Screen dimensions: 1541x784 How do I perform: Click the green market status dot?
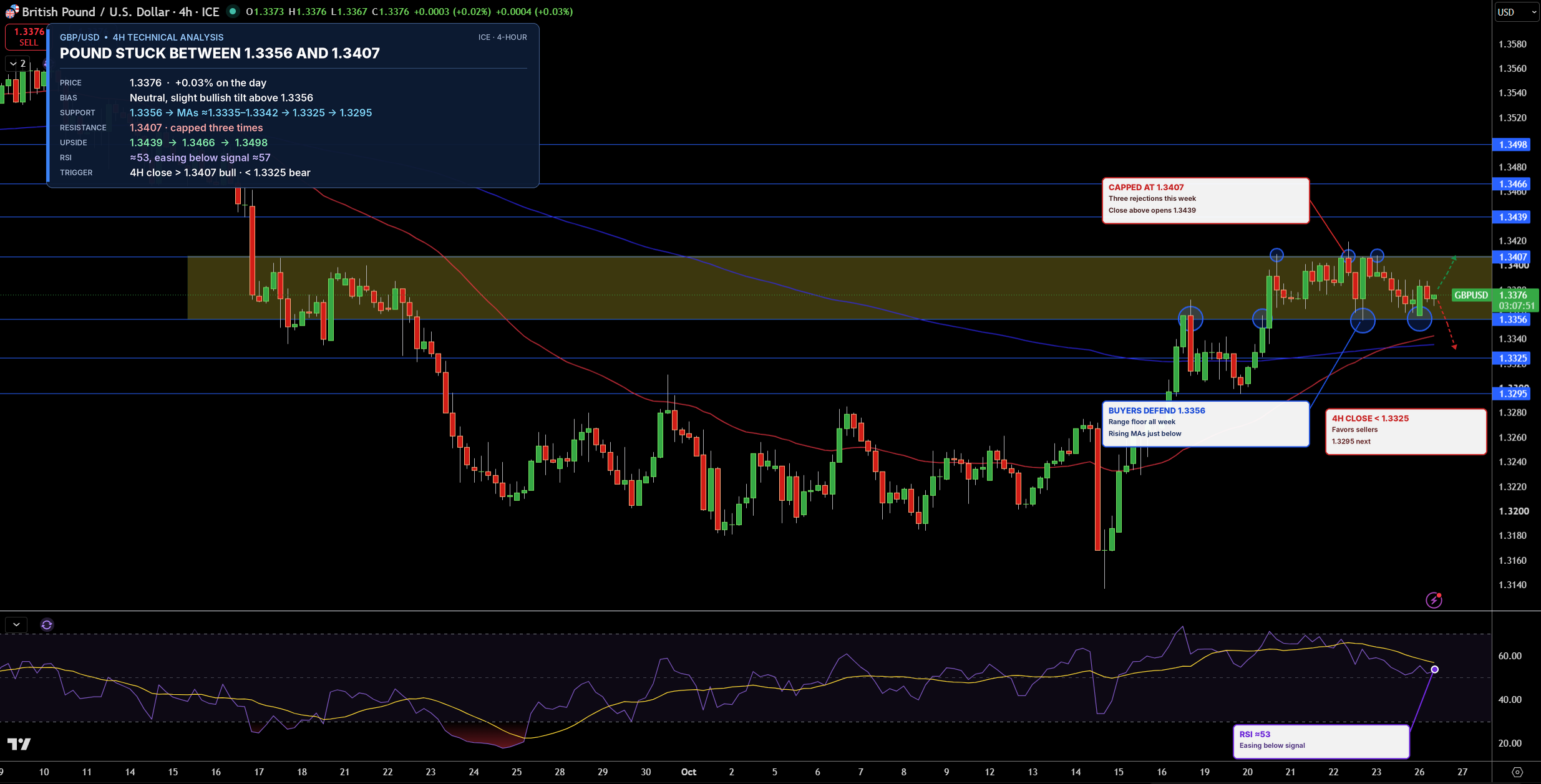(x=232, y=11)
